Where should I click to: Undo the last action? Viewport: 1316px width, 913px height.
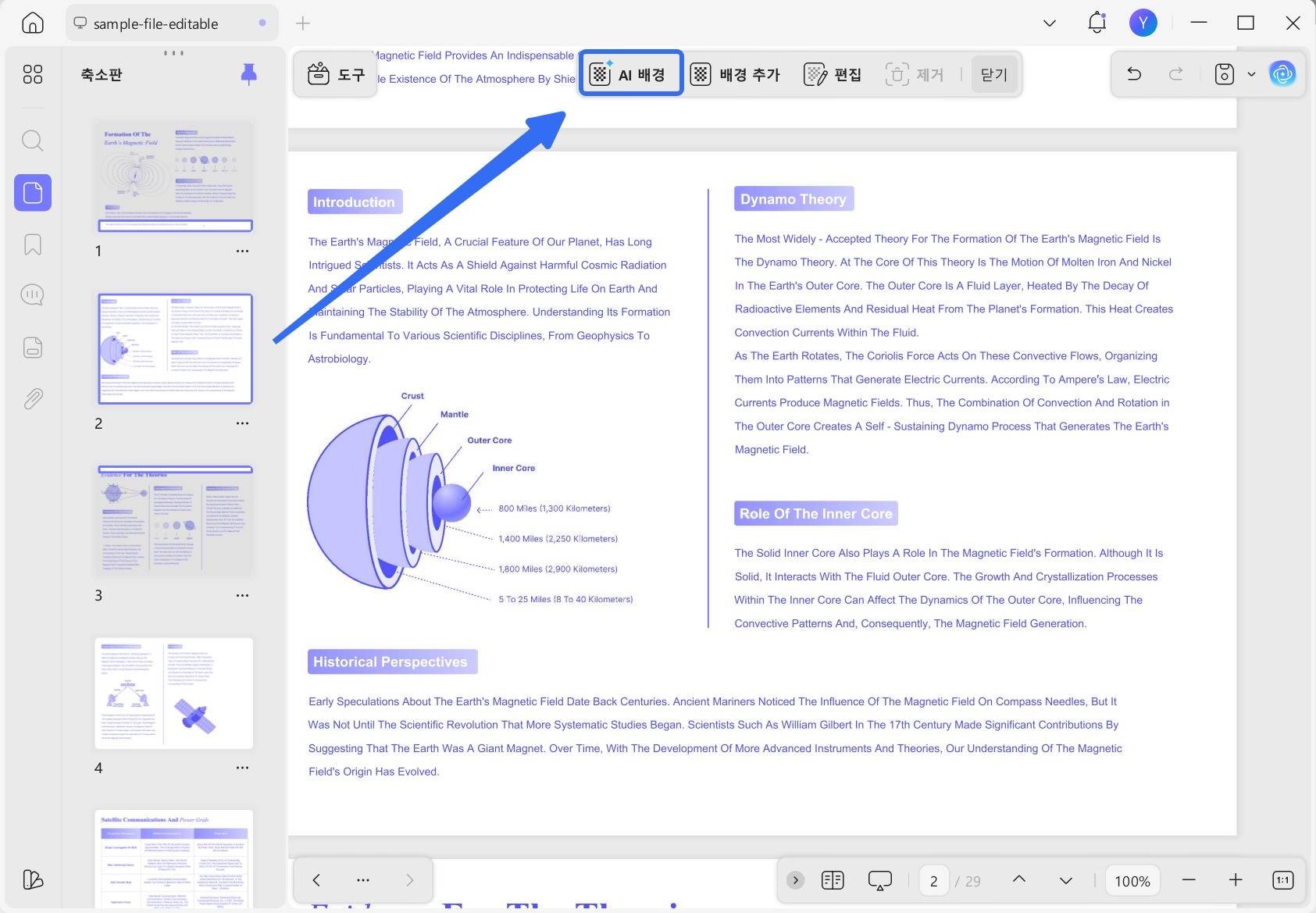pyautogui.click(x=1134, y=74)
